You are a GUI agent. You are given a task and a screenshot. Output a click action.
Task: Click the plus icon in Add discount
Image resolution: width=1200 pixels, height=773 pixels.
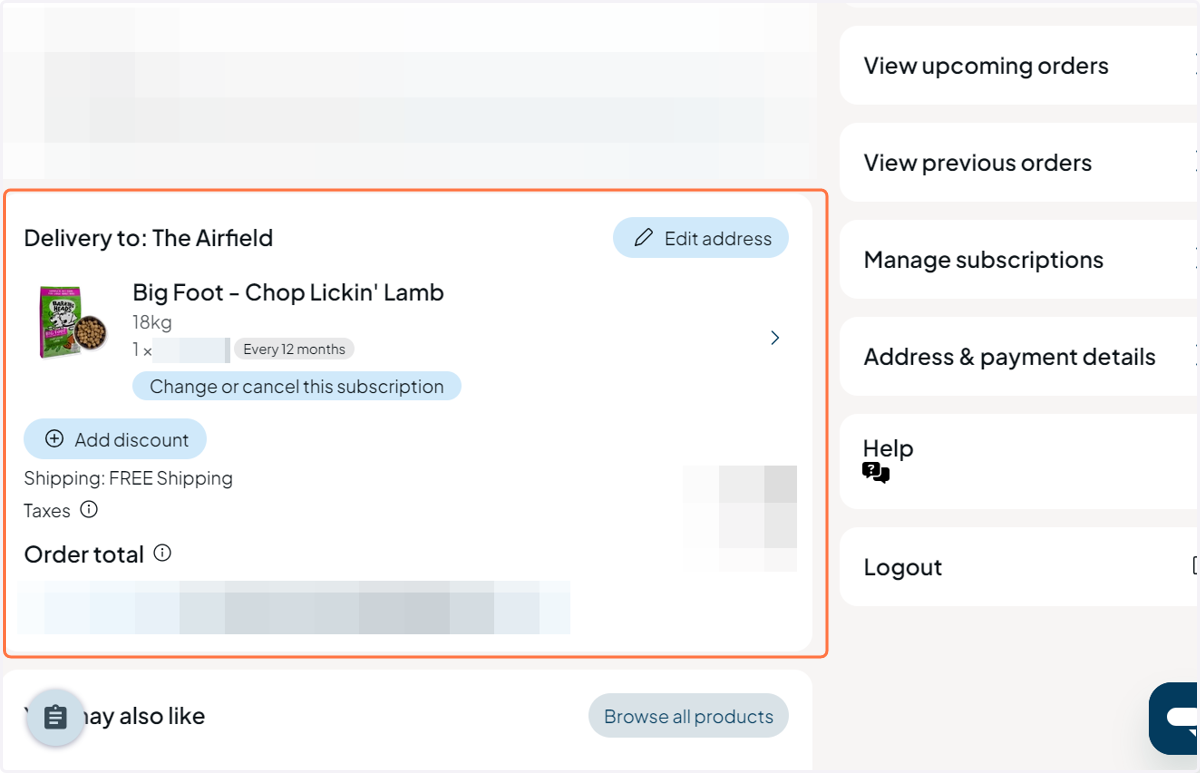tap(55, 439)
